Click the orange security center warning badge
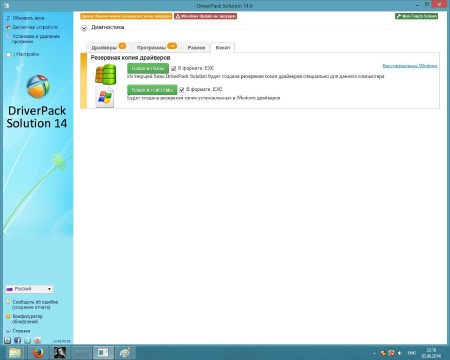This screenshot has height=360, width=450. coord(126,16)
